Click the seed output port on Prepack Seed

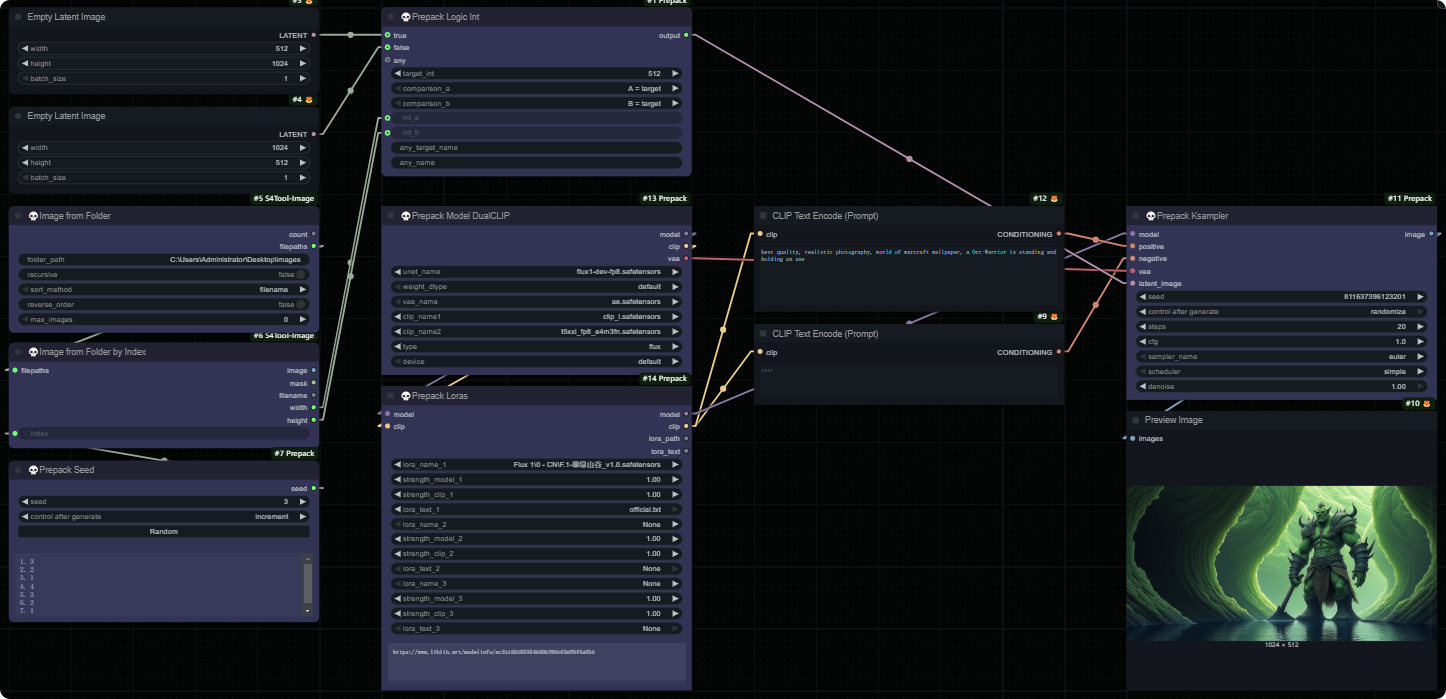[x=314, y=488]
